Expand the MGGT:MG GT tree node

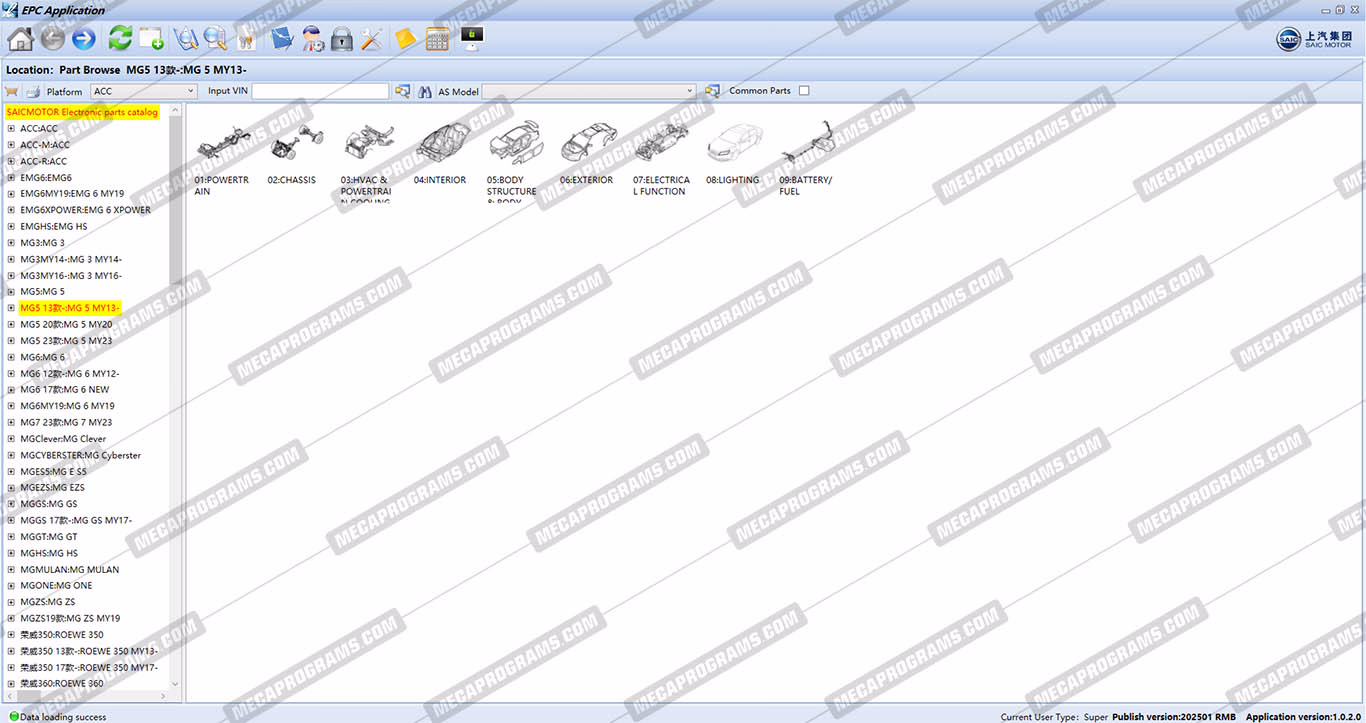(11, 537)
